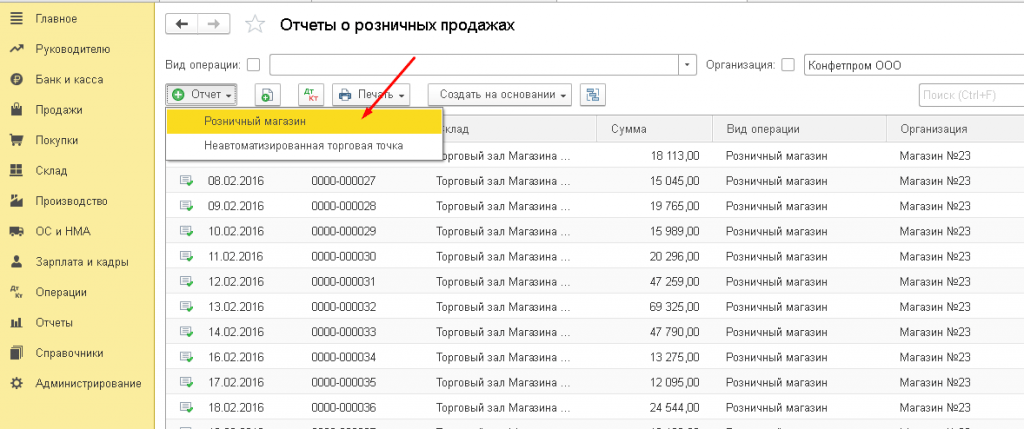
Task: Choose Неавтоматизированная торговая точка entry
Action: click(x=304, y=146)
